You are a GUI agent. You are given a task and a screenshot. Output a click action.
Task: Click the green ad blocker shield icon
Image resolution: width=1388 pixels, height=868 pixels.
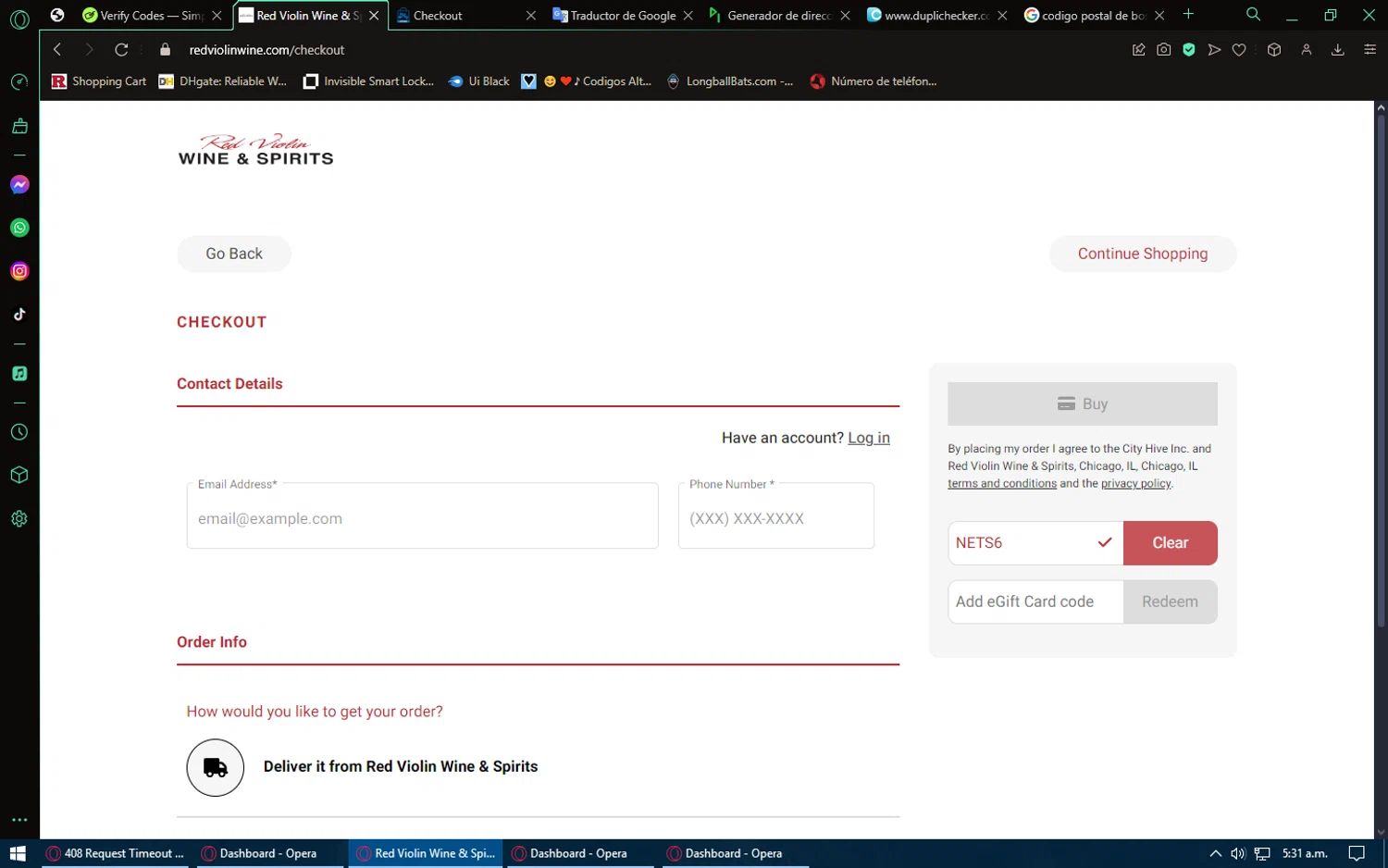1189,50
